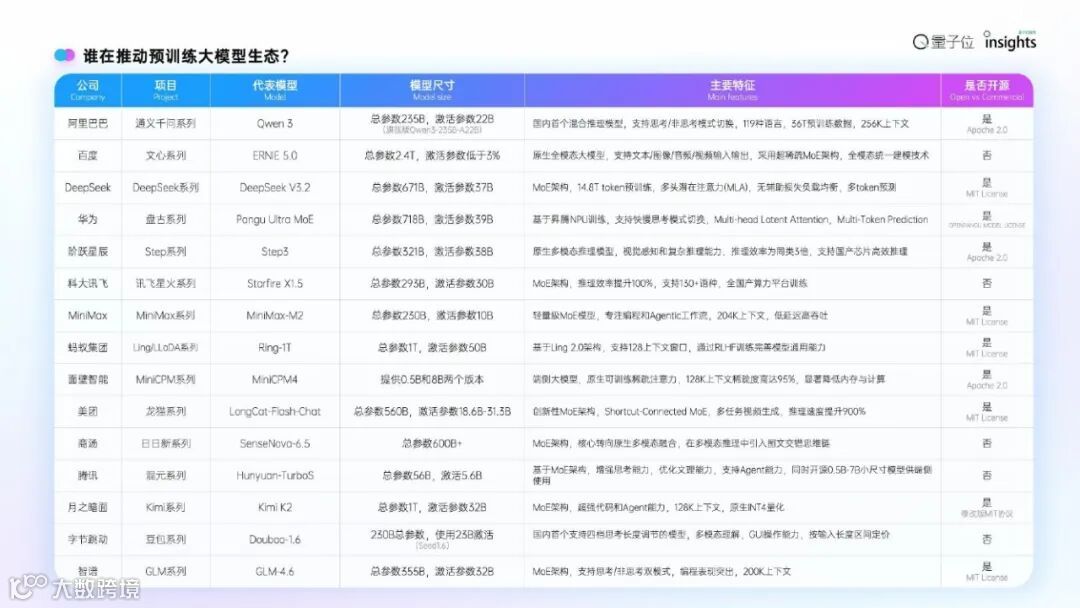Click the project cell DeepSeek系列
Screen dimensions: 1080x608
click(x=165, y=187)
